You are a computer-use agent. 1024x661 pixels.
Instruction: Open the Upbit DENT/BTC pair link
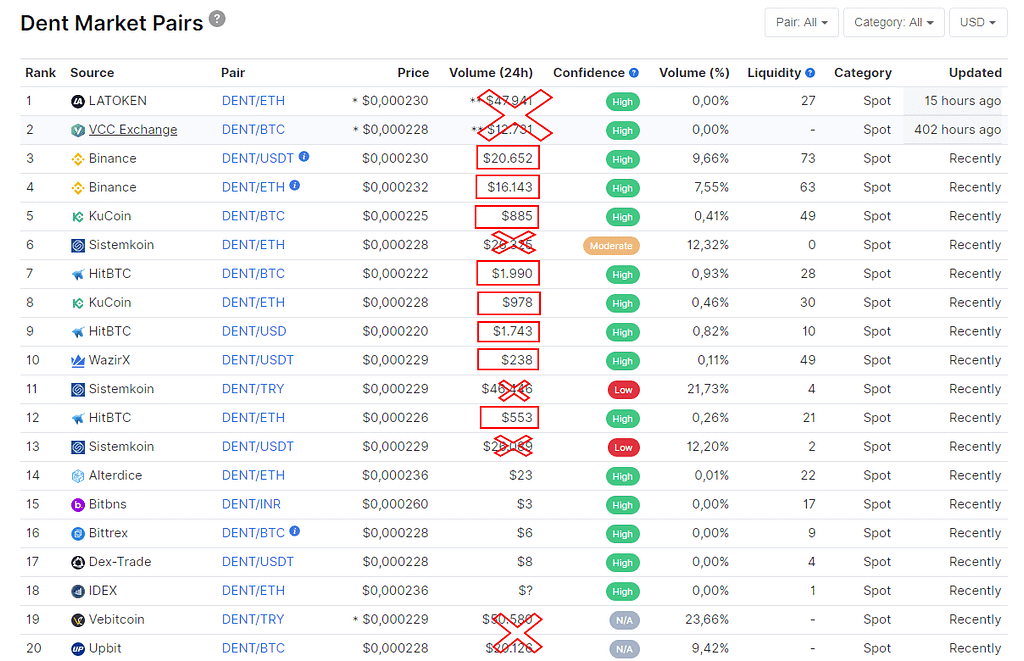pos(253,649)
